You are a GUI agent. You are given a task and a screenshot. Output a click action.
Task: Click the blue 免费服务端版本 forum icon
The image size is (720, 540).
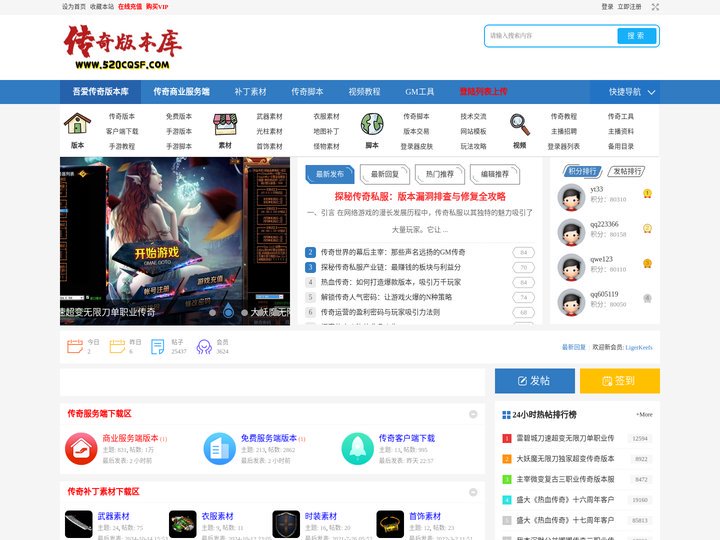(219, 449)
